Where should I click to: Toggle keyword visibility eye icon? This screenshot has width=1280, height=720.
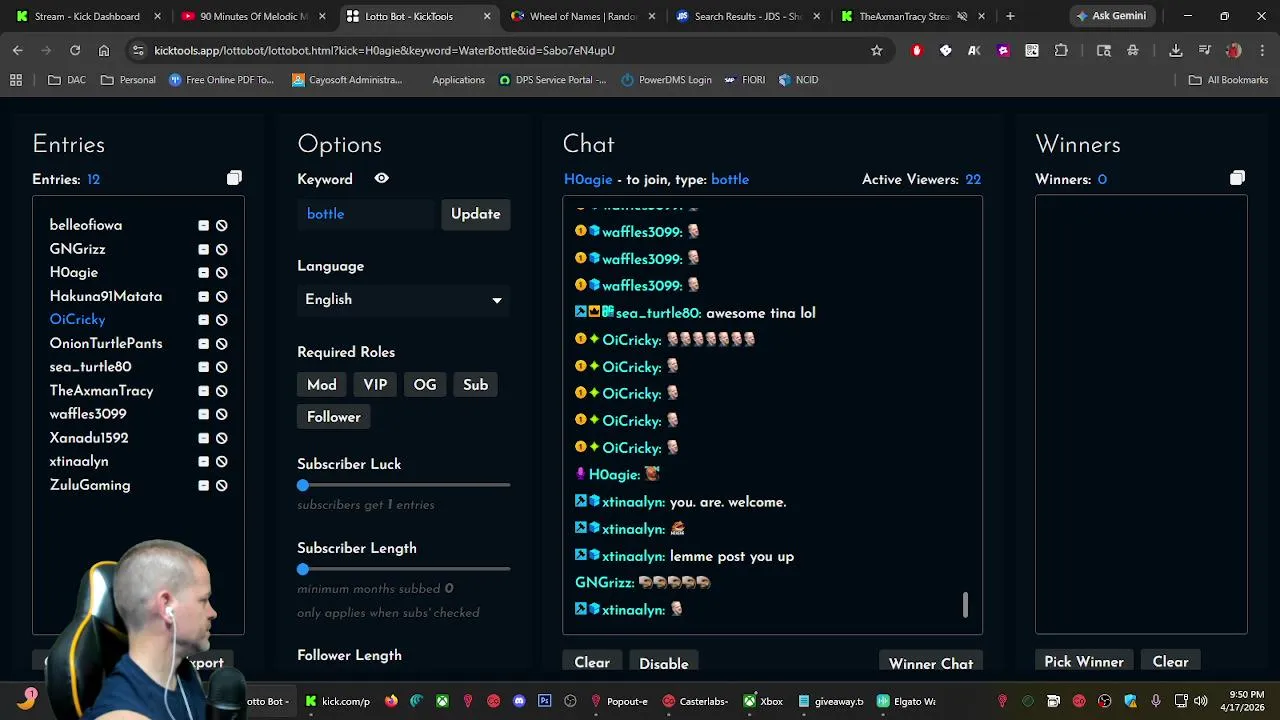point(381,178)
